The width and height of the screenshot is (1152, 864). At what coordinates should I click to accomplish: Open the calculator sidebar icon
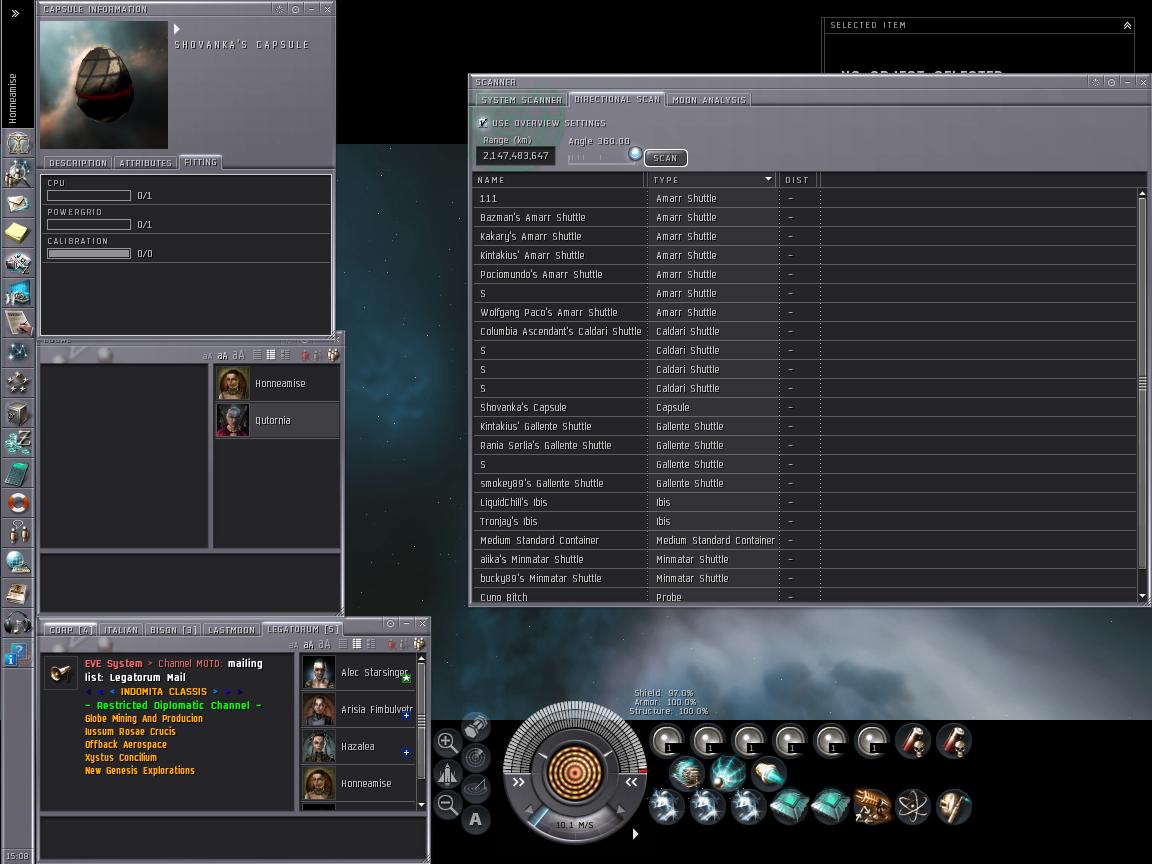(18, 473)
